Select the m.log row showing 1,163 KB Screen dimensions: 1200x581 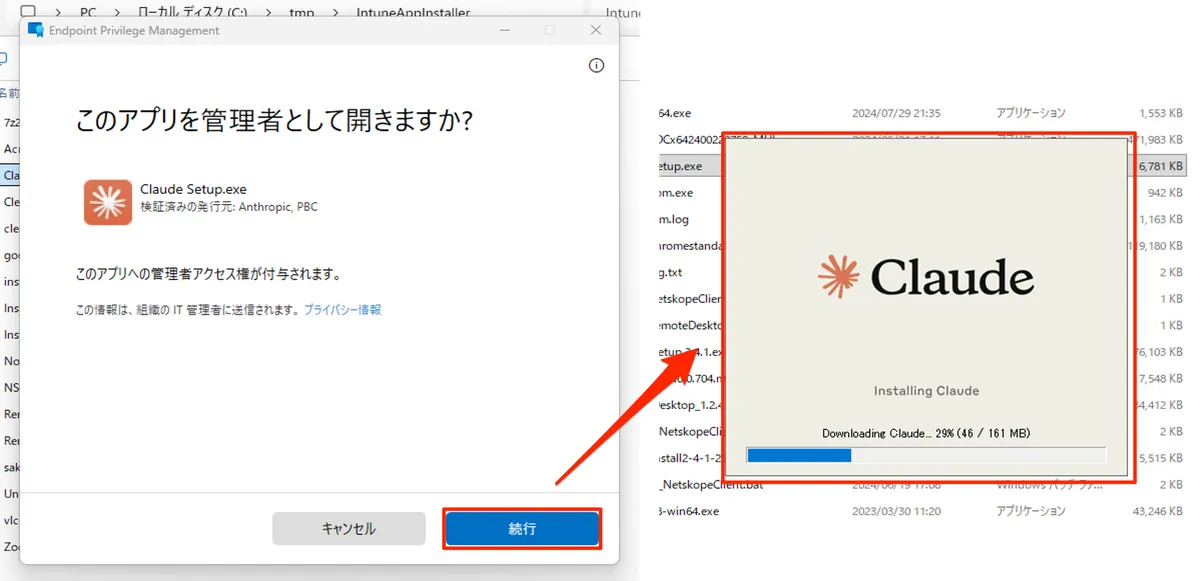(x=920, y=219)
